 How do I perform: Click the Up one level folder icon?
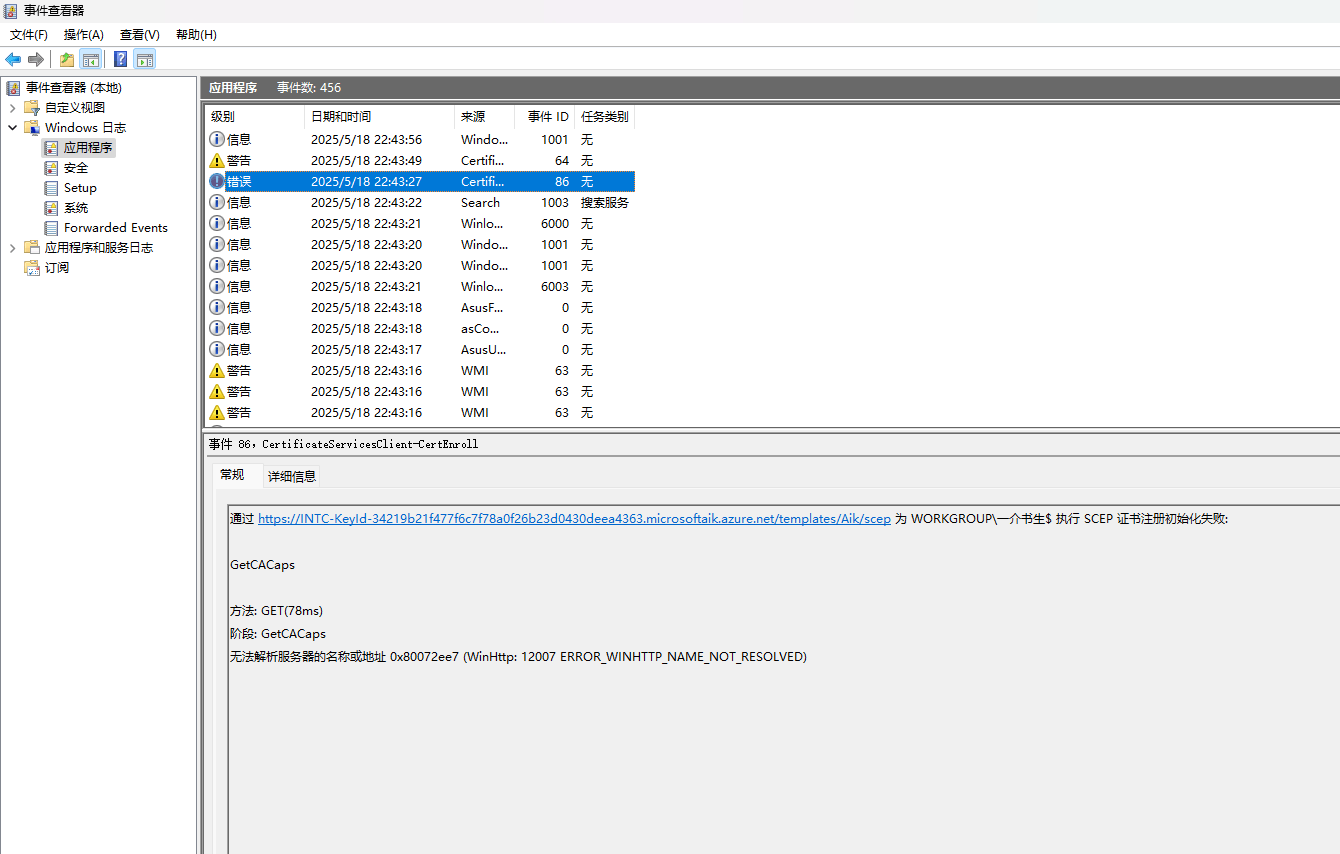[x=66, y=59]
